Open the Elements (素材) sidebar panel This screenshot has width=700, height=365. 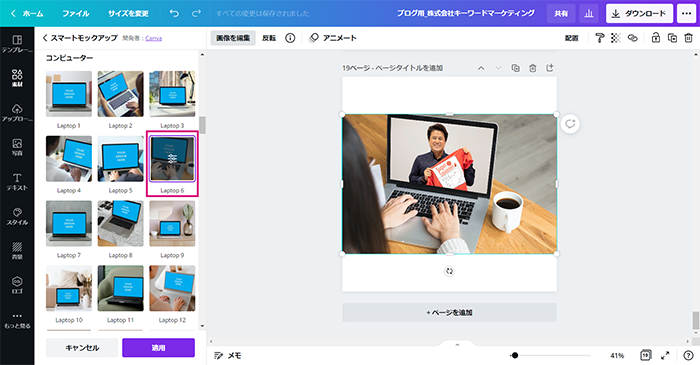[17, 78]
